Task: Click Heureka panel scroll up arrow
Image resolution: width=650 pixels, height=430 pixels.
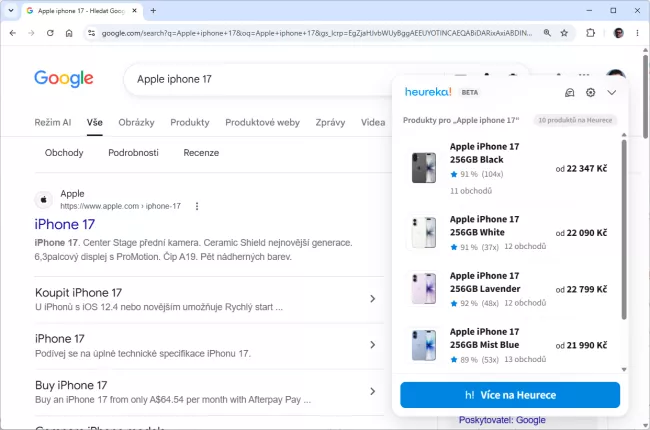Action: point(624,135)
